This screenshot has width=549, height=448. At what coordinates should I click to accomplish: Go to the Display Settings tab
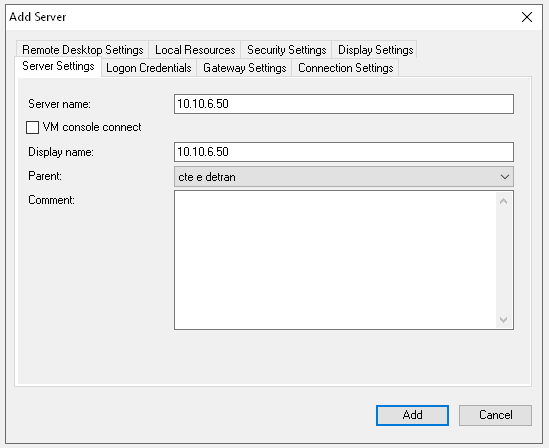(375, 50)
